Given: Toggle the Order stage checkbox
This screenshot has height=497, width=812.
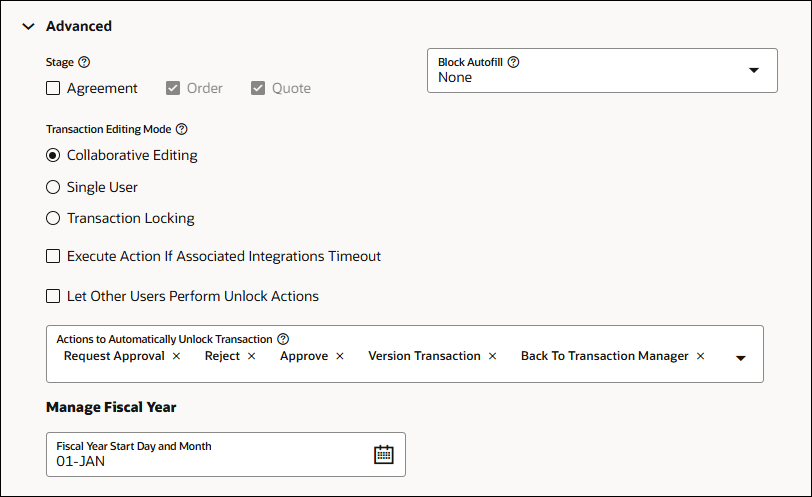Looking at the screenshot, I should [x=174, y=88].
